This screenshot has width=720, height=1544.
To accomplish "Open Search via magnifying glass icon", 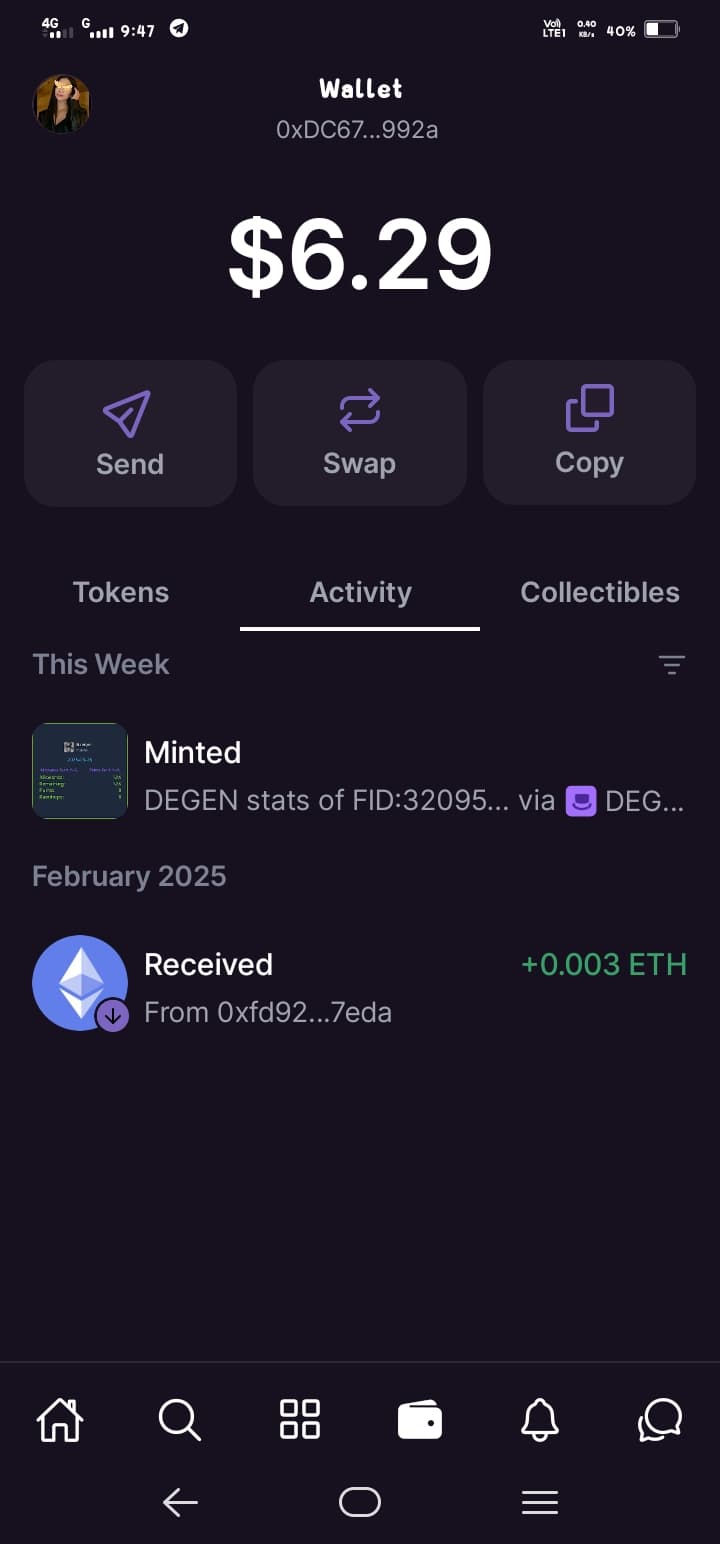I will [x=180, y=1420].
